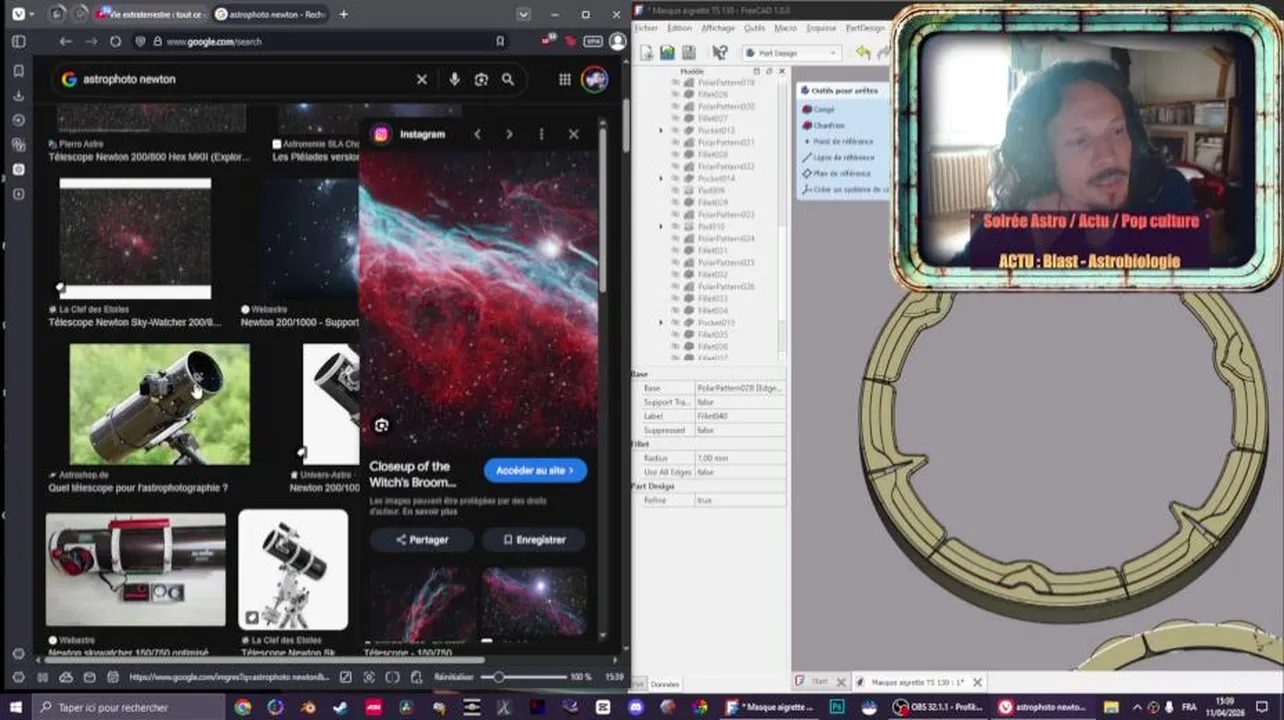
Task: Toggle visibility of PolarPattern021
Action: [675, 143]
